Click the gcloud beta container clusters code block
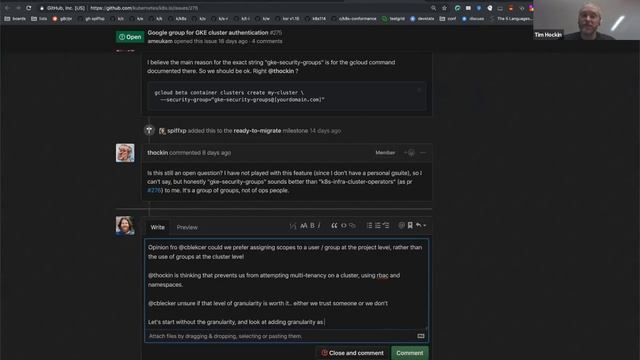 coord(287,96)
